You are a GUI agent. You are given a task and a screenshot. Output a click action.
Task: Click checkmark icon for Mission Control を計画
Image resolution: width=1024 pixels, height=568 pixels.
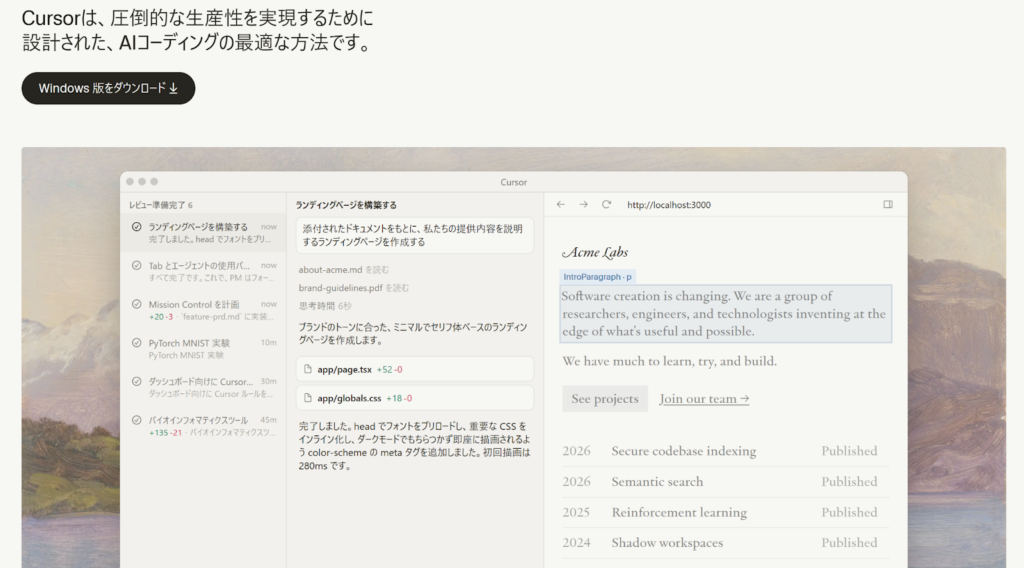pyautogui.click(x=136, y=304)
